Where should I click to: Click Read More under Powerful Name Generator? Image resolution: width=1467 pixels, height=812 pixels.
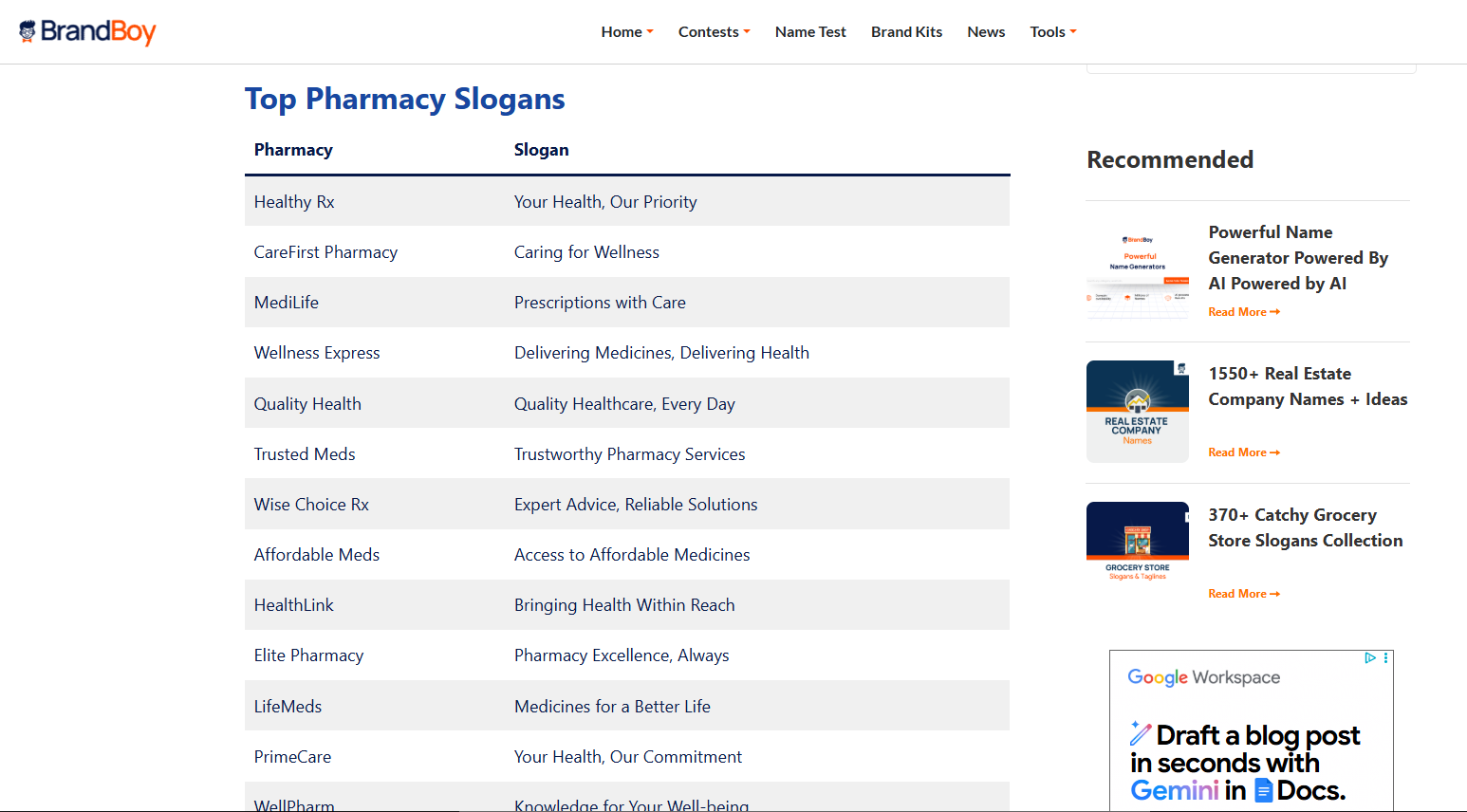click(1244, 312)
